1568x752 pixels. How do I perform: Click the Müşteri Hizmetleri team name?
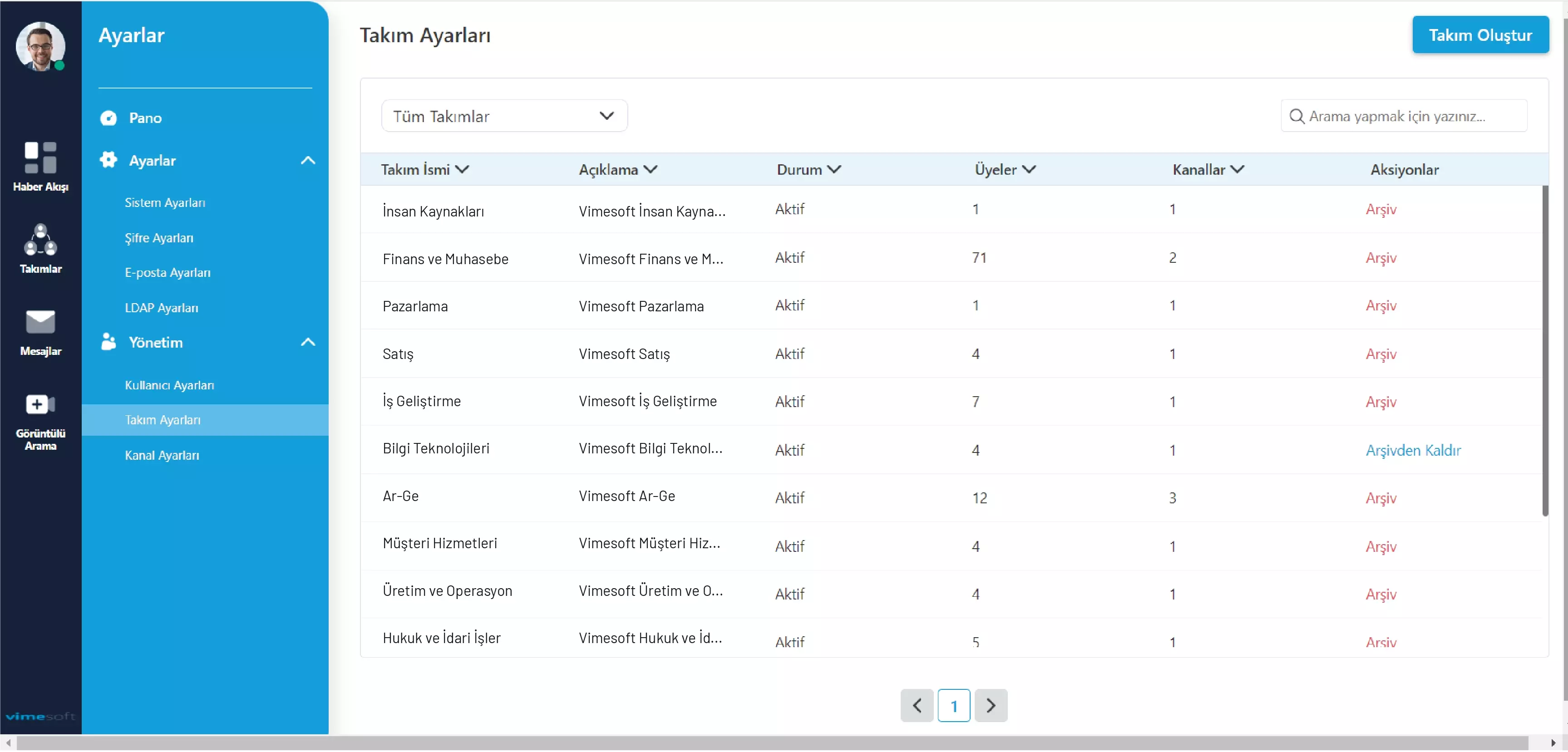pyautogui.click(x=439, y=543)
